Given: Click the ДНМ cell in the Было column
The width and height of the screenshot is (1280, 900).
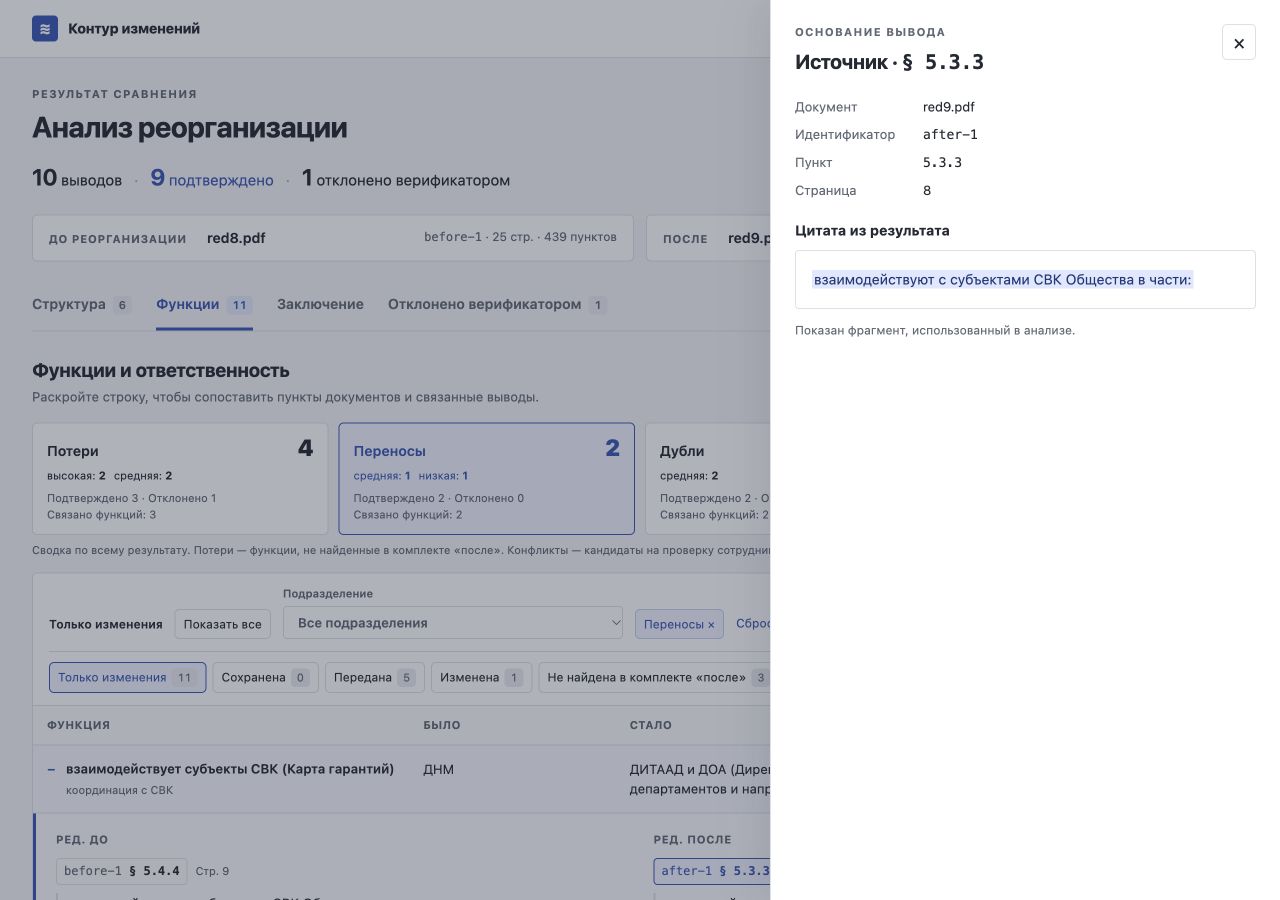Looking at the screenshot, I should pos(439,770).
